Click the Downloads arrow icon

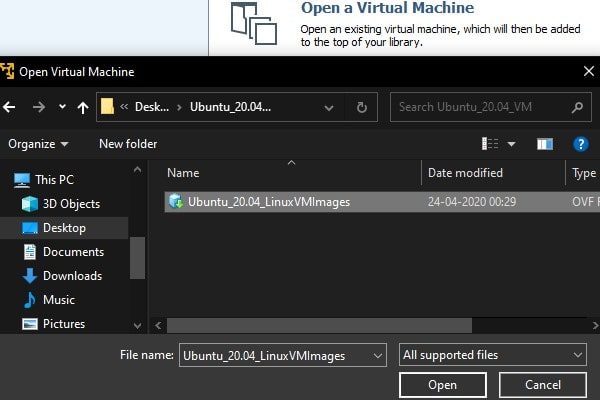coord(29,276)
